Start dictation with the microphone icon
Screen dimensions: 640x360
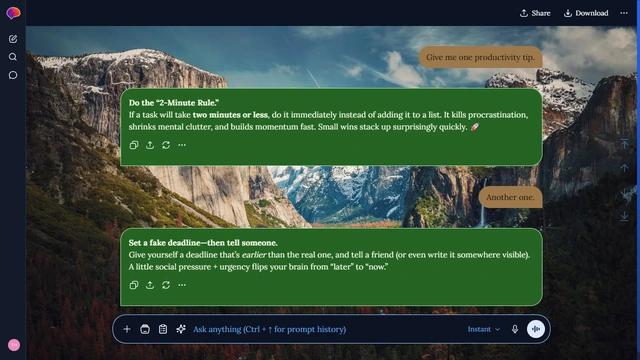coord(515,329)
